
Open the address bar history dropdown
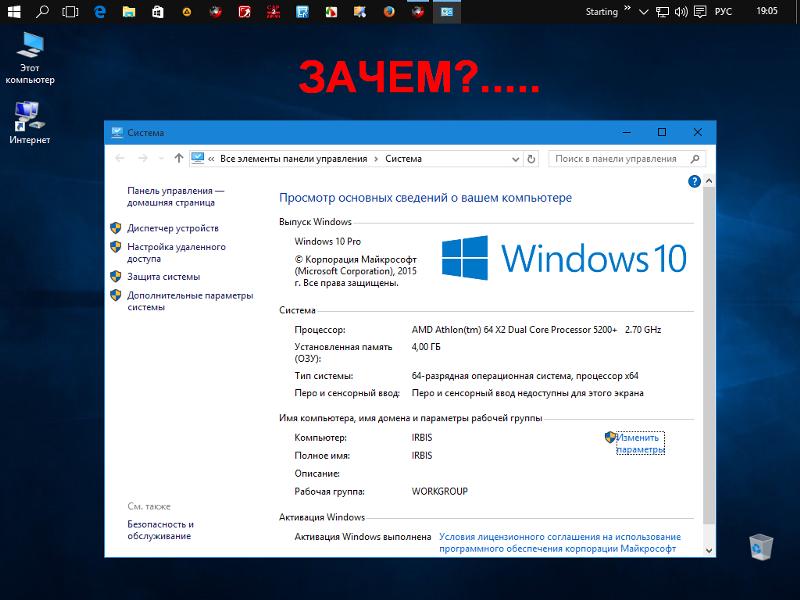coord(515,159)
